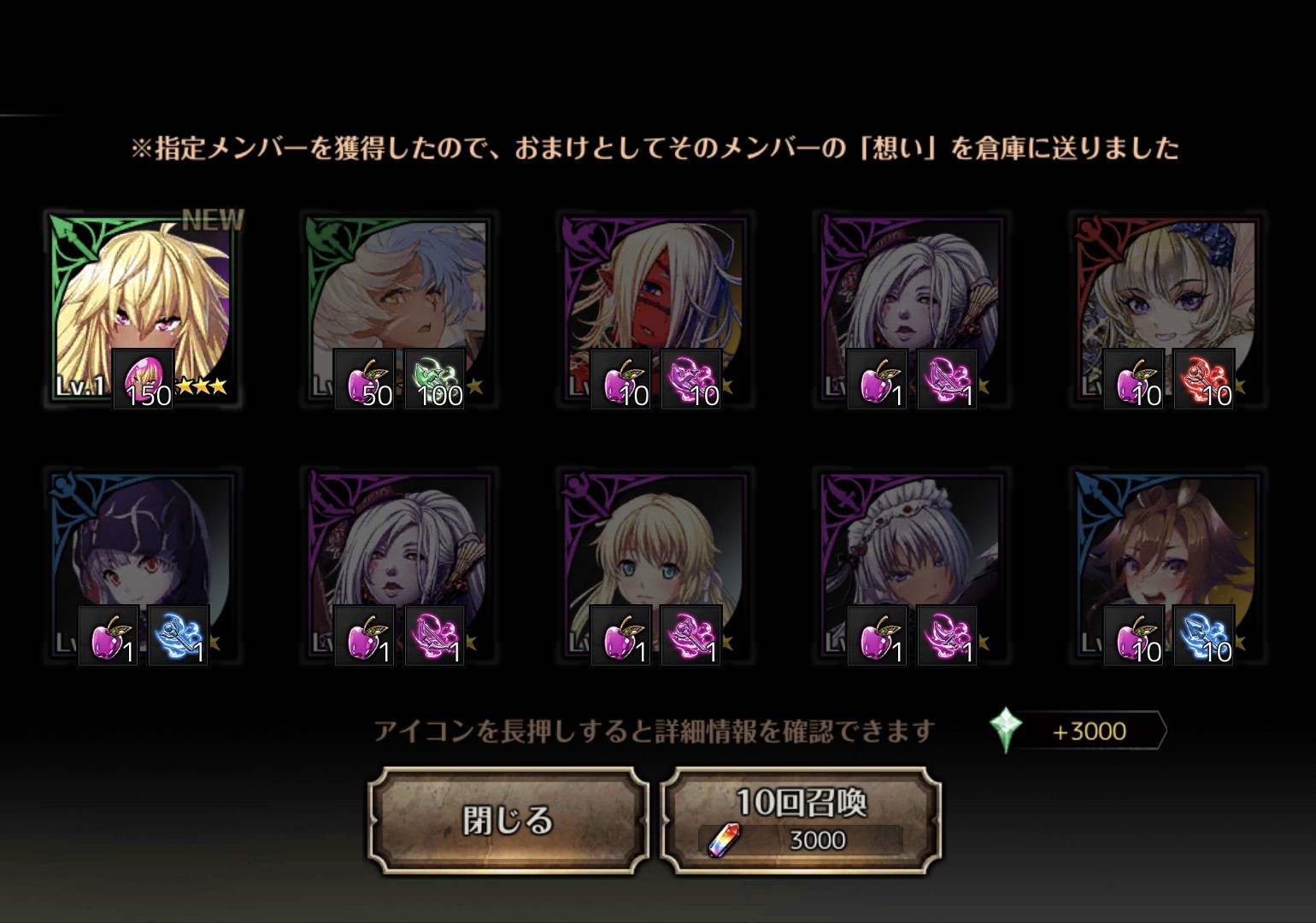Click the maid-headband character portrait
This screenshot has width=1316, height=923.
tap(911, 563)
